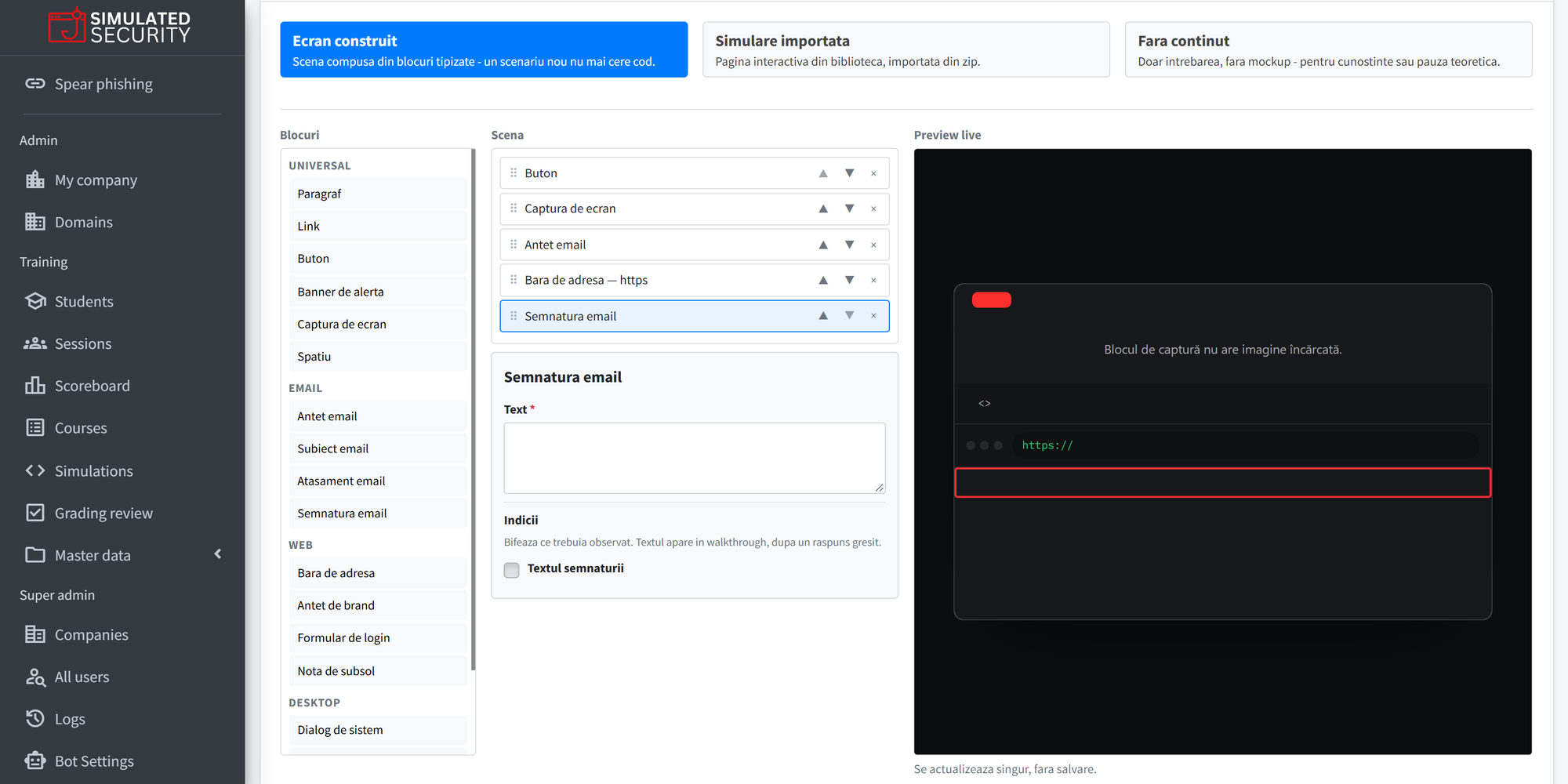The width and height of the screenshot is (1568, 784).
Task: Click the All users search-person icon
Action: [x=35, y=677]
